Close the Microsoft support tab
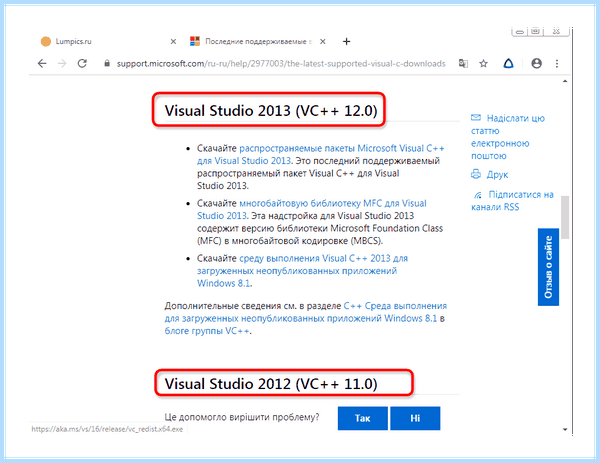600x463 pixels. pos(323,41)
